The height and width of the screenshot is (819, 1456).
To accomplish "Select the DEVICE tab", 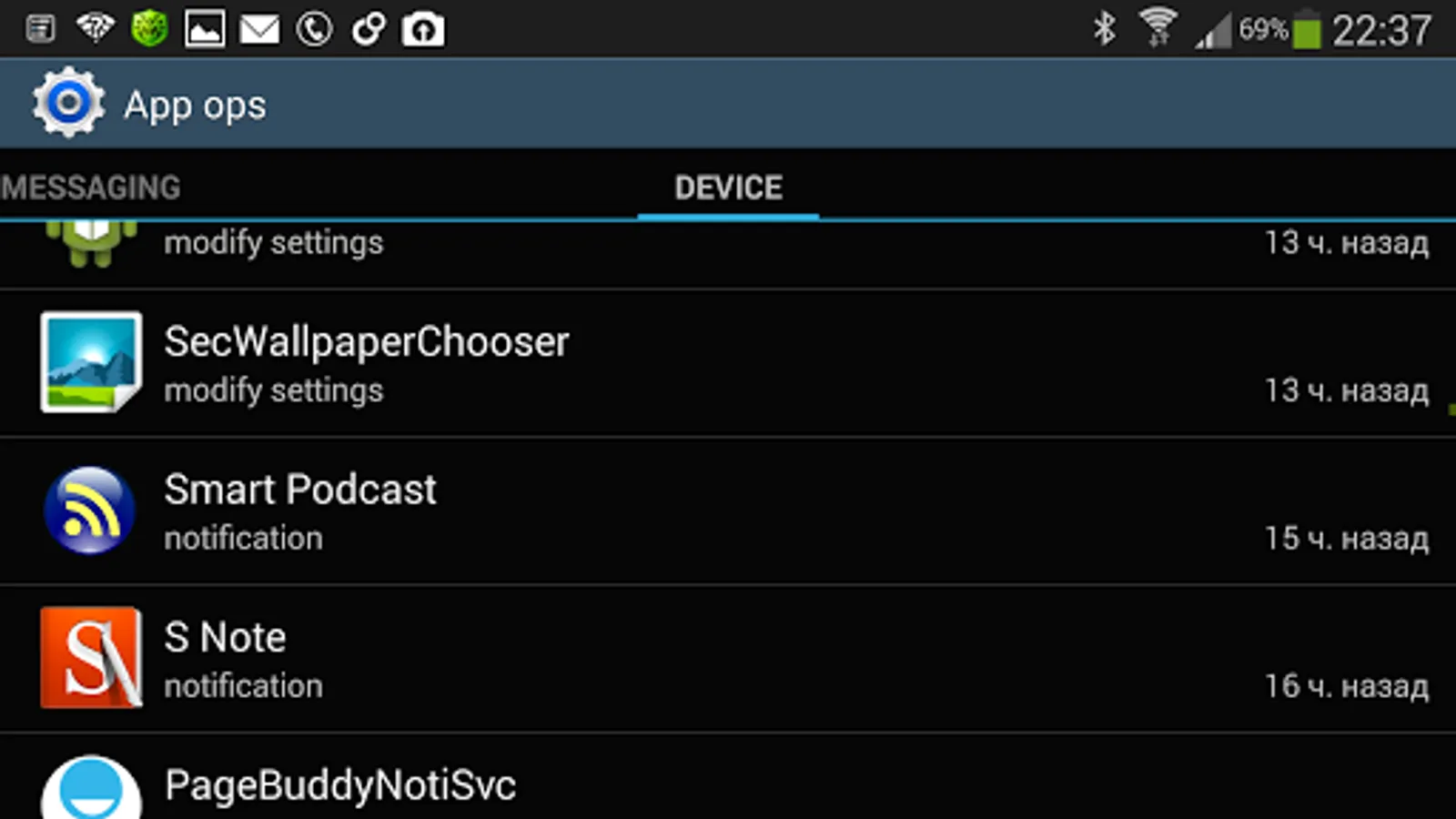I will pyautogui.click(x=728, y=187).
